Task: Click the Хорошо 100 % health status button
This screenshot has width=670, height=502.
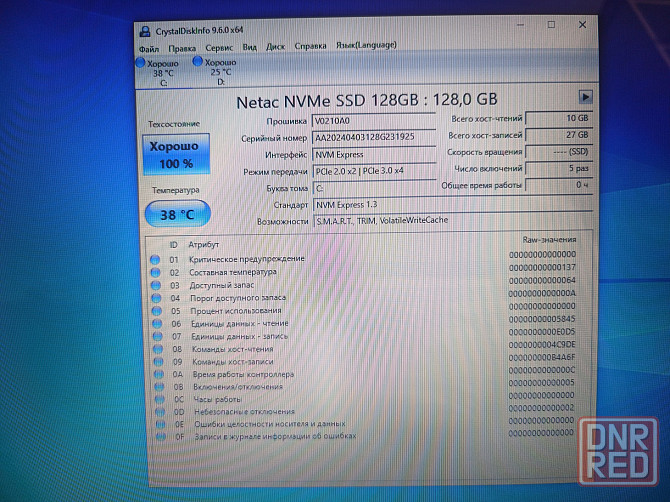Action: (176, 155)
